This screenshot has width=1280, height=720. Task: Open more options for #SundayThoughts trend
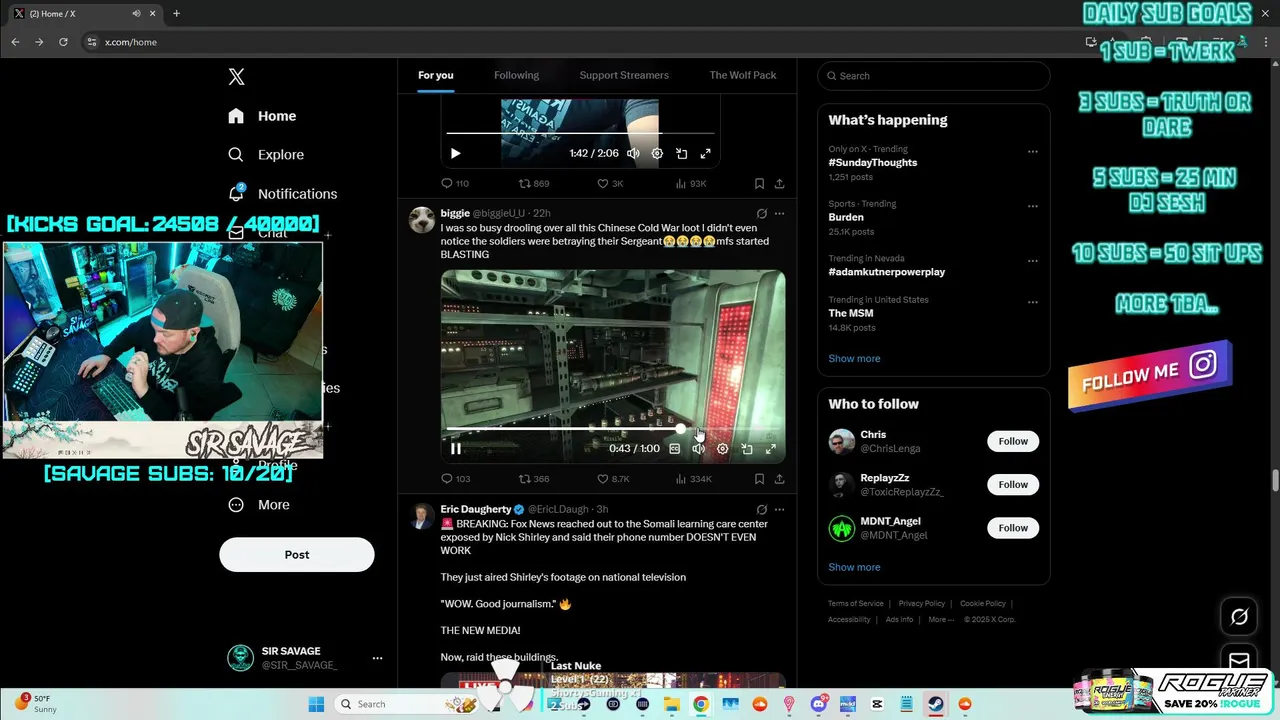click(1033, 152)
